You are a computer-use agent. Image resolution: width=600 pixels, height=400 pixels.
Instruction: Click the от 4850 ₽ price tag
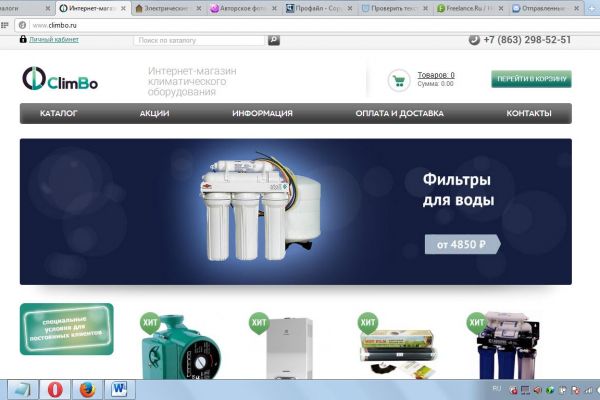tap(462, 244)
